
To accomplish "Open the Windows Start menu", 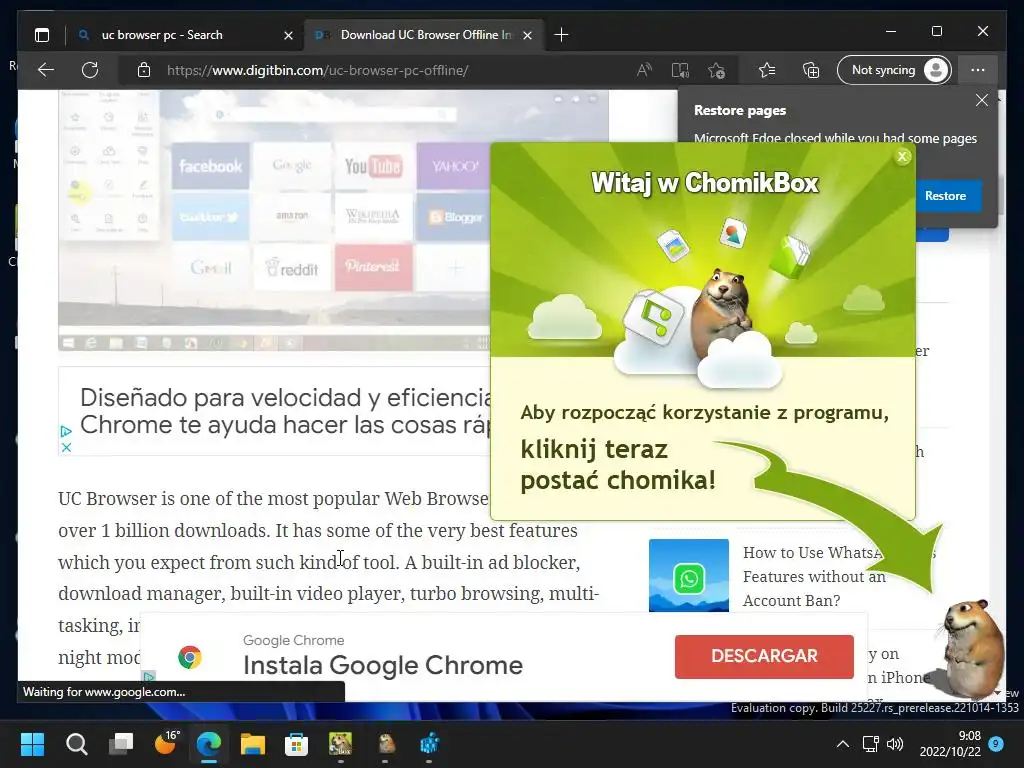I will point(32,743).
